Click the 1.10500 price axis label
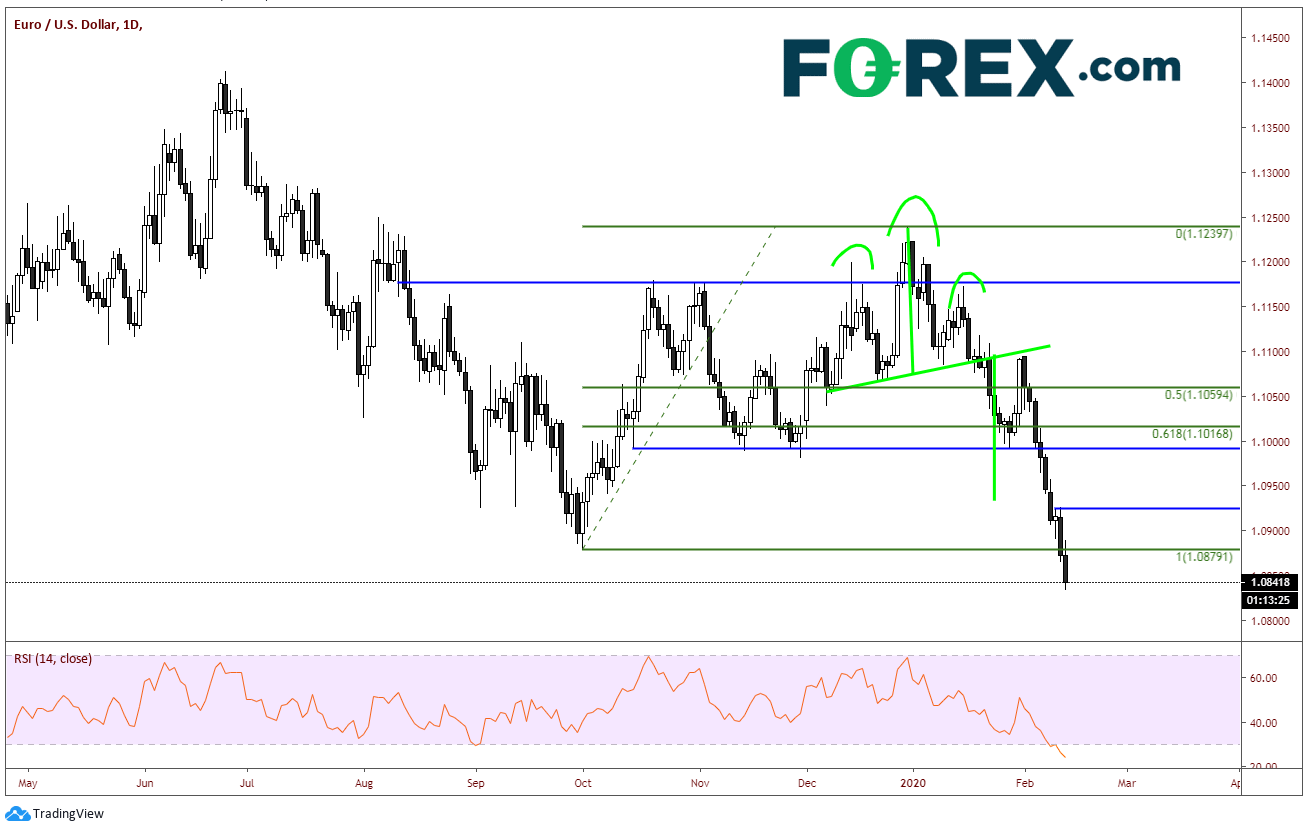The height and width of the screenshot is (829, 1309). point(1268,397)
